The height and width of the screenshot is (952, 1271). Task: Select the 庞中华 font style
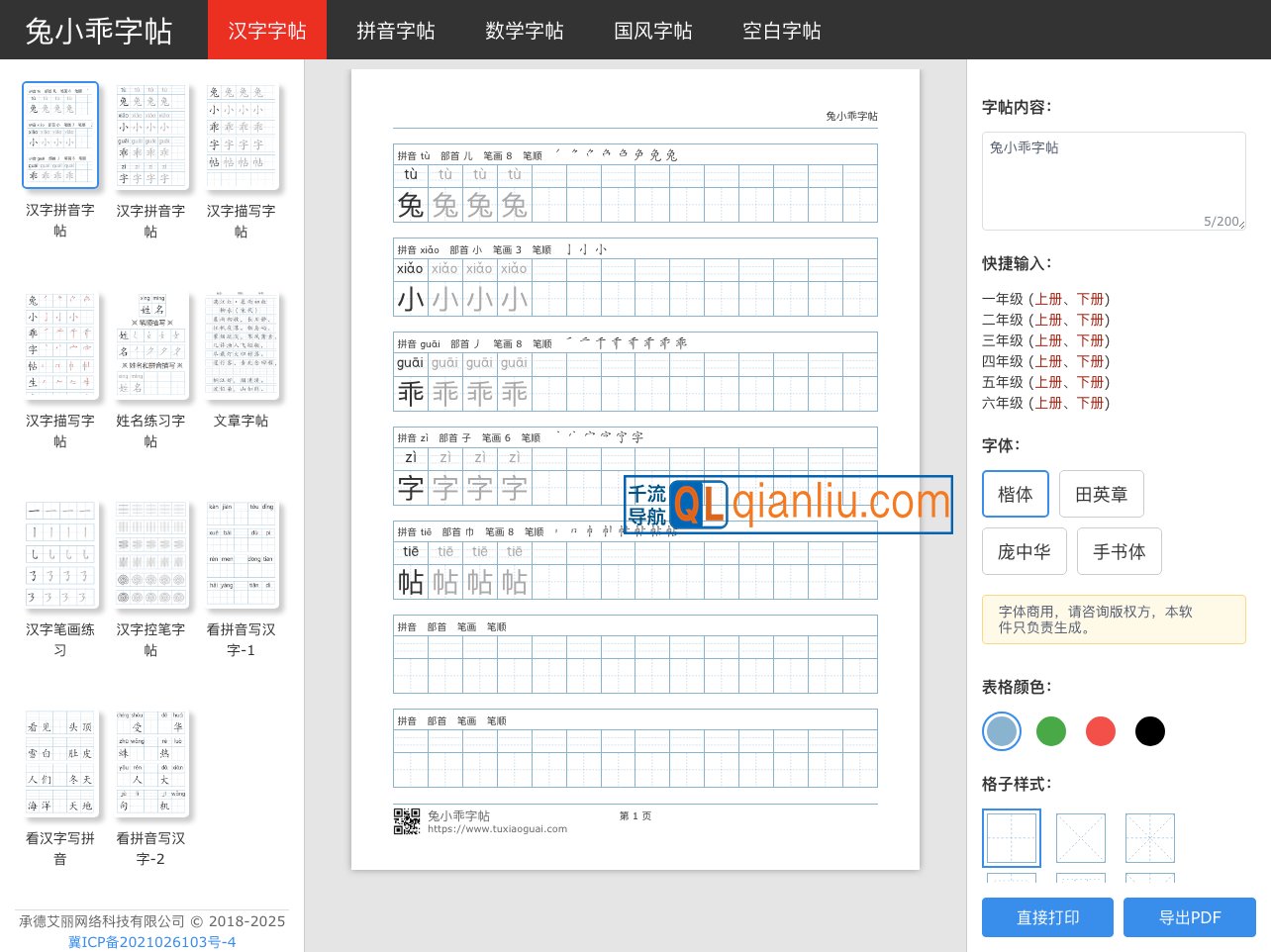click(x=1024, y=551)
